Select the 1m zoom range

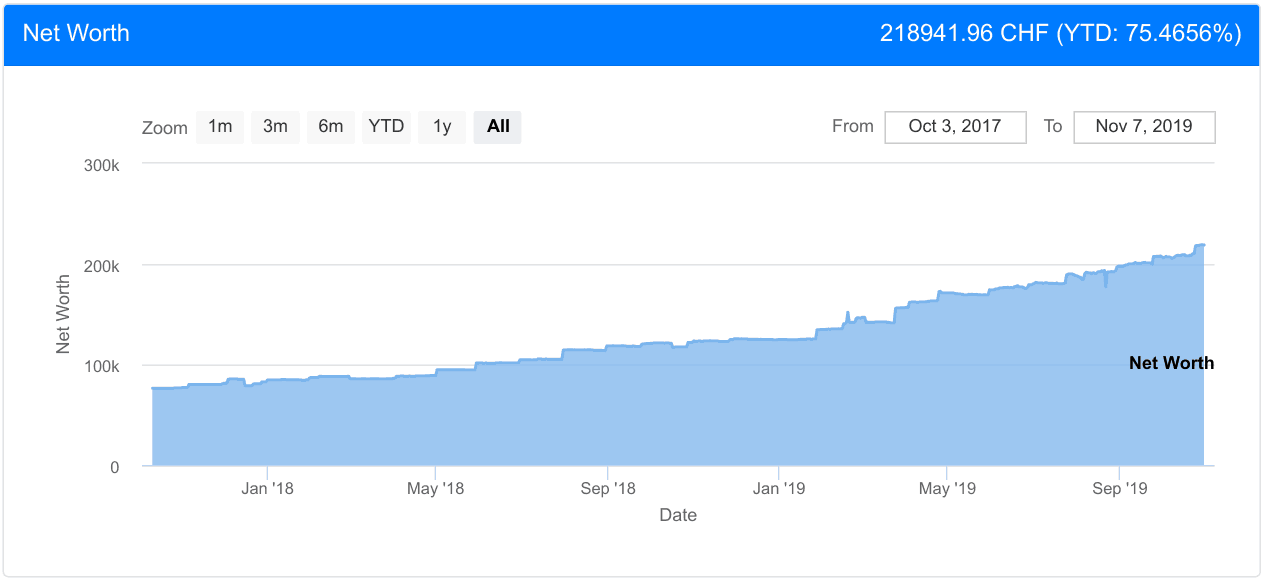(220, 127)
